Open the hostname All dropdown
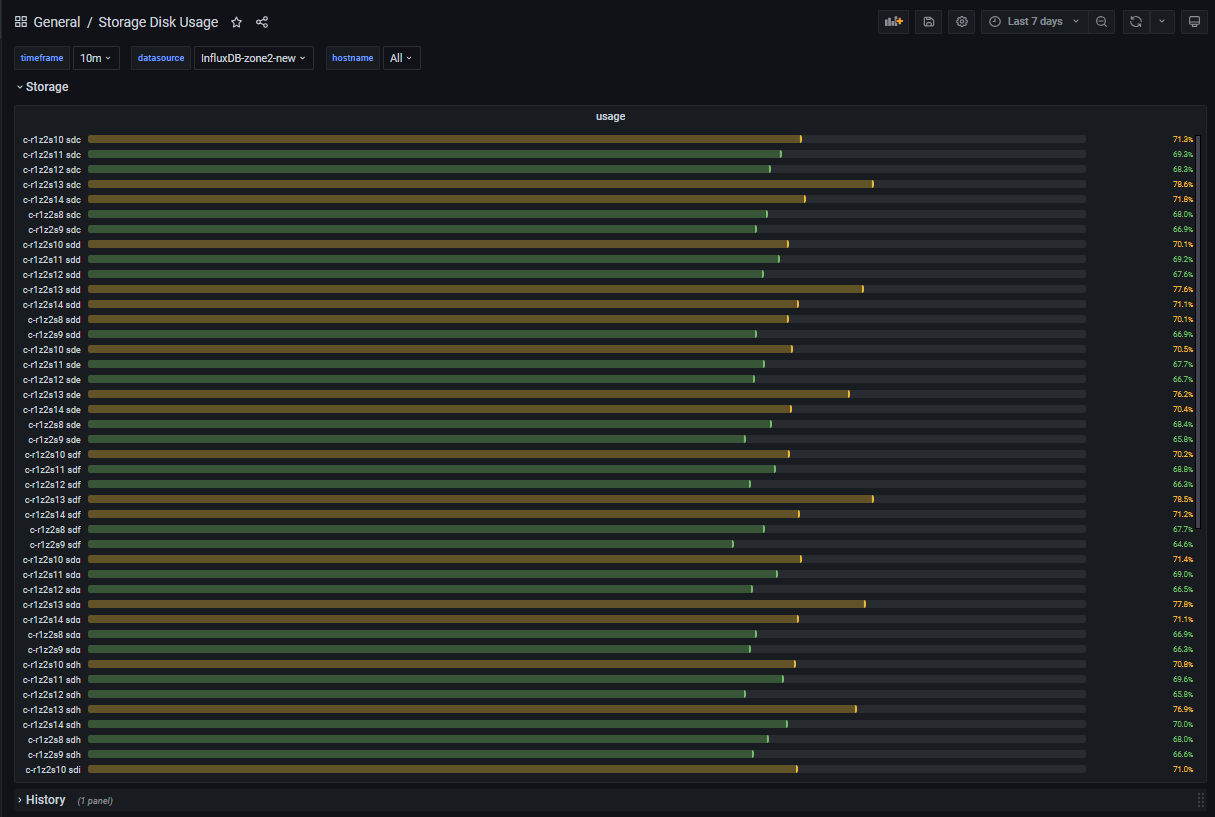1215x817 pixels. coord(401,58)
